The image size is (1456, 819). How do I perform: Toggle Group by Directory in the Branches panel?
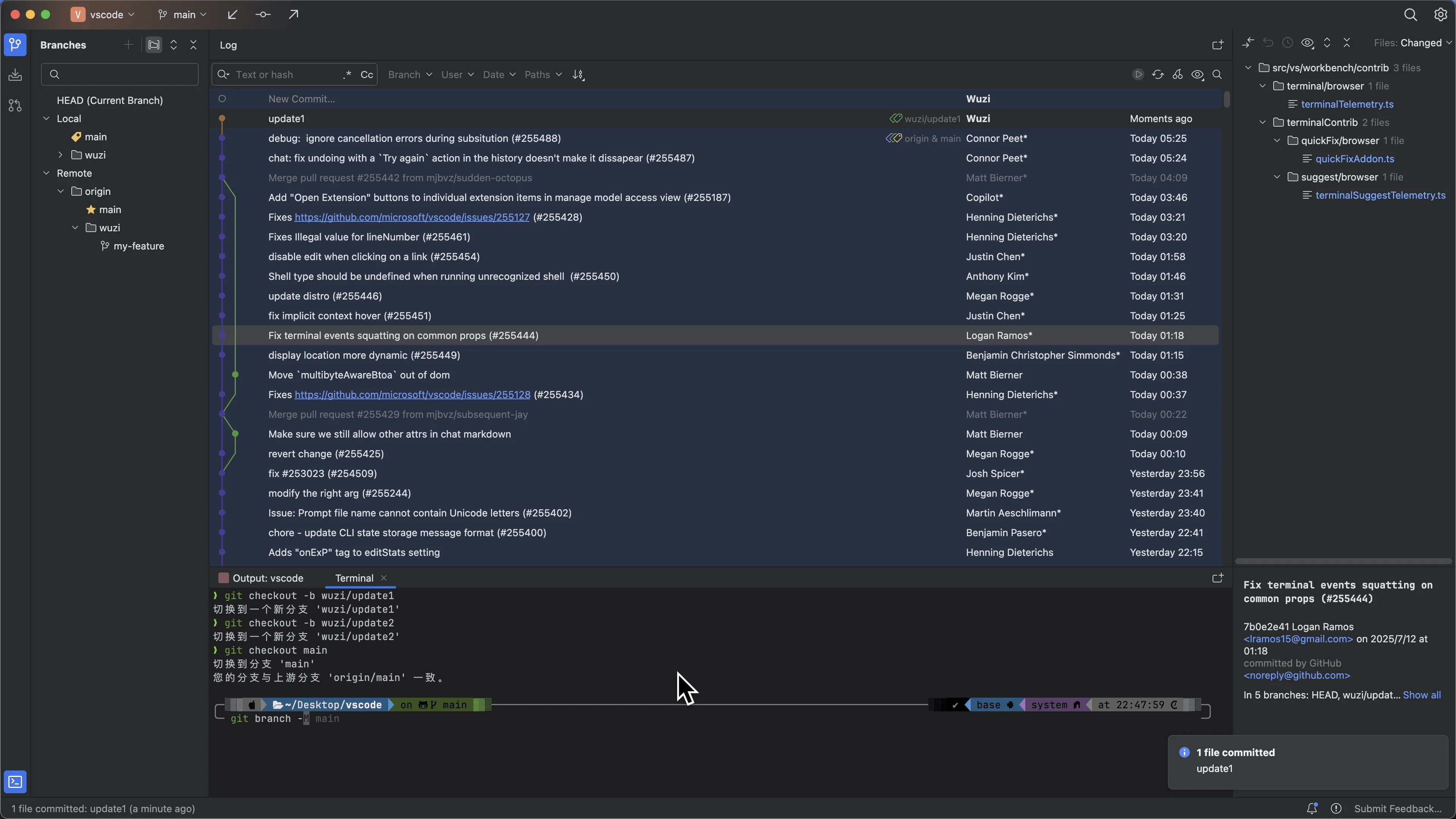154,45
